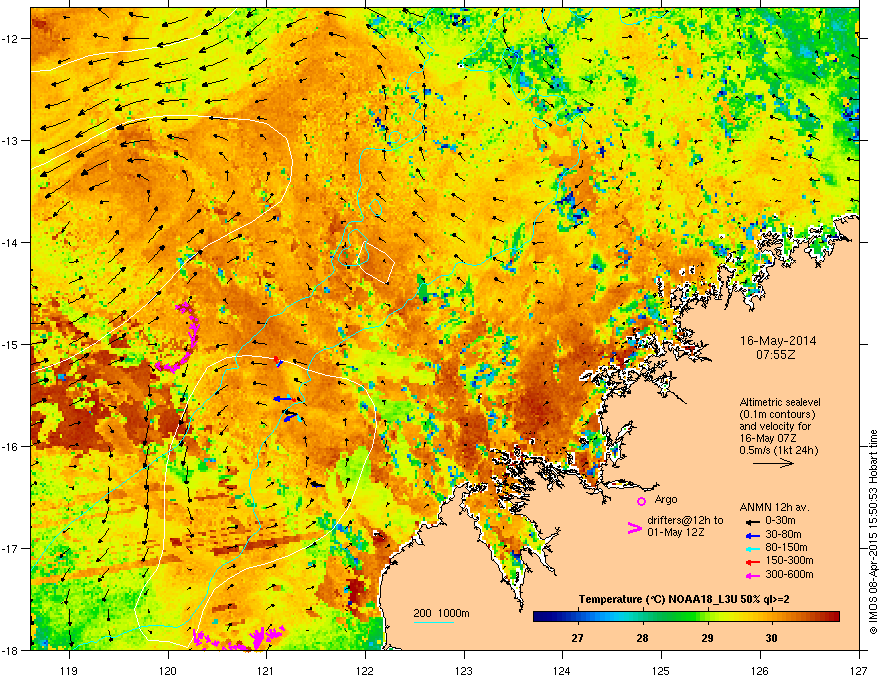The width and height of the screenshot is (880, 680).
Task: Click the latitude axis label -12
Action: click(10, 38)
